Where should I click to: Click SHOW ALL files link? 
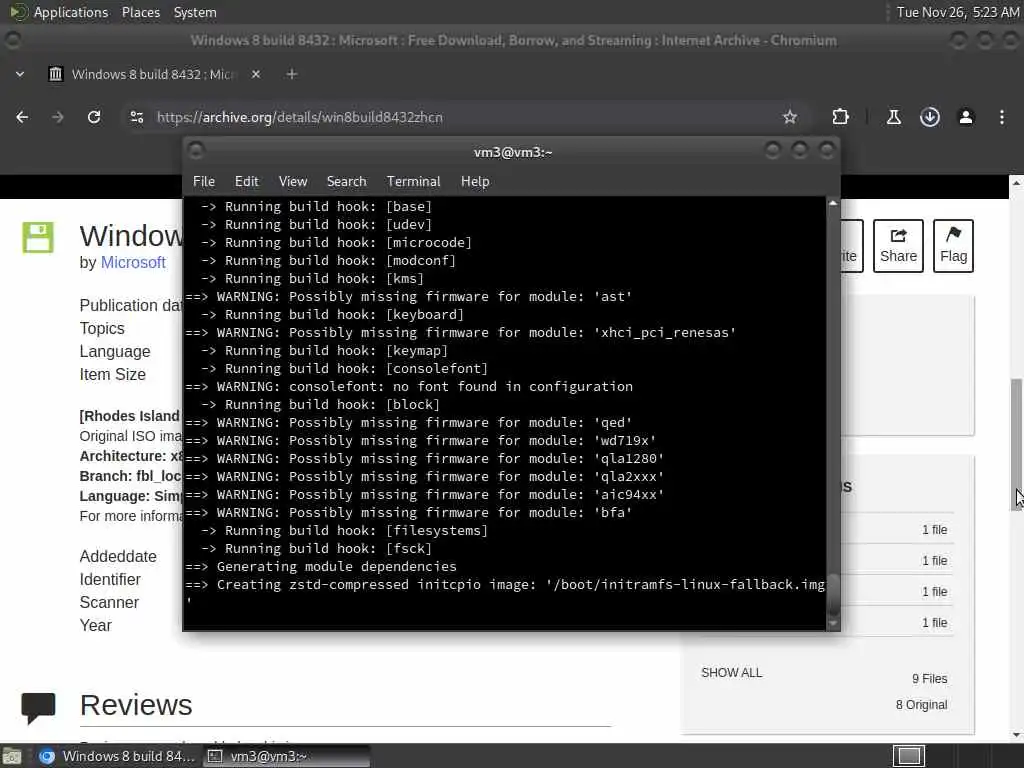[731, 673]
